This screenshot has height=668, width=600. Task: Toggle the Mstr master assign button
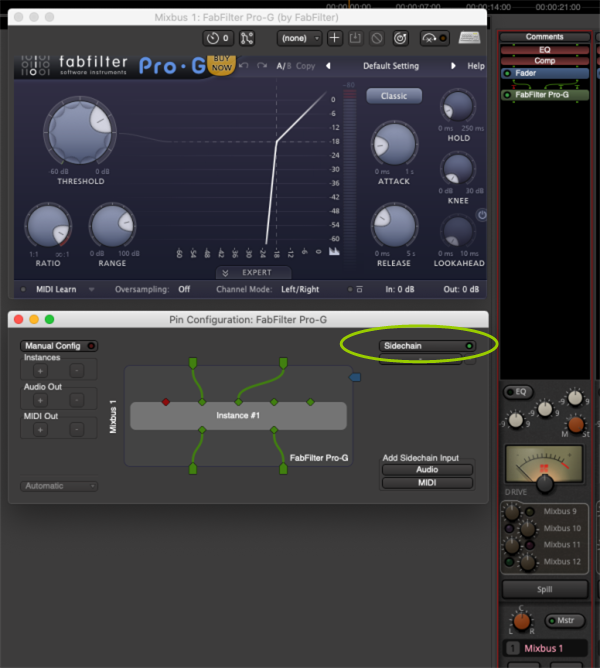565,621
